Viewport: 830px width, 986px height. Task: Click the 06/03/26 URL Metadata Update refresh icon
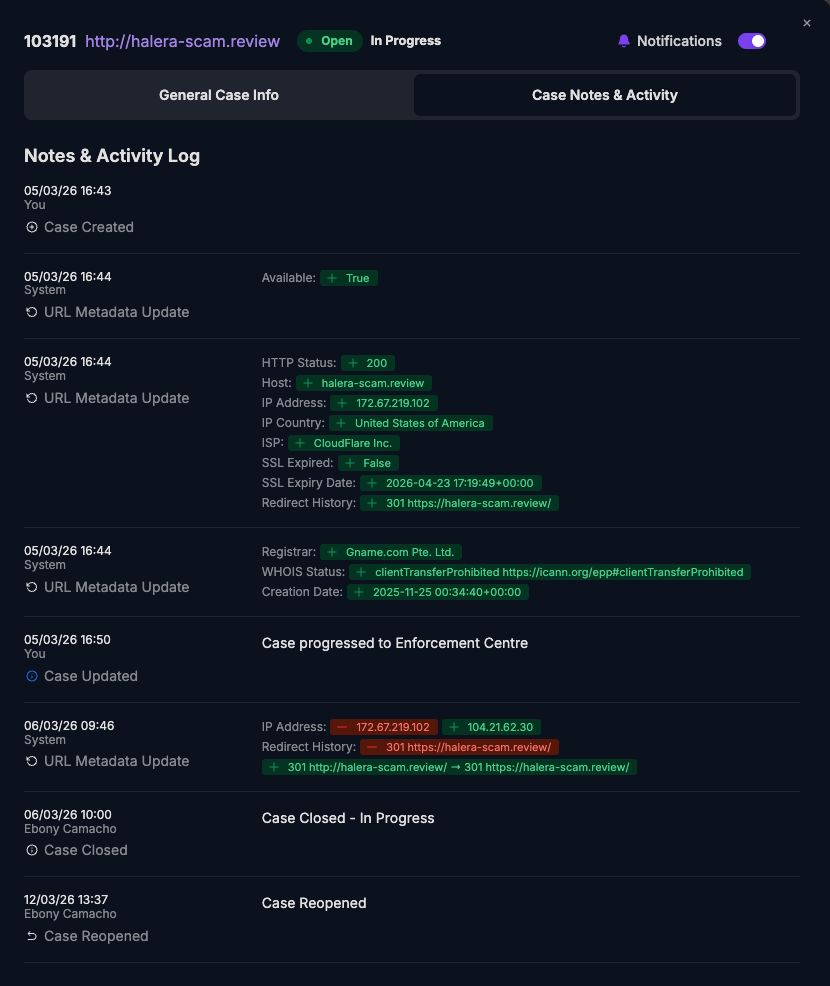(32, 761)
